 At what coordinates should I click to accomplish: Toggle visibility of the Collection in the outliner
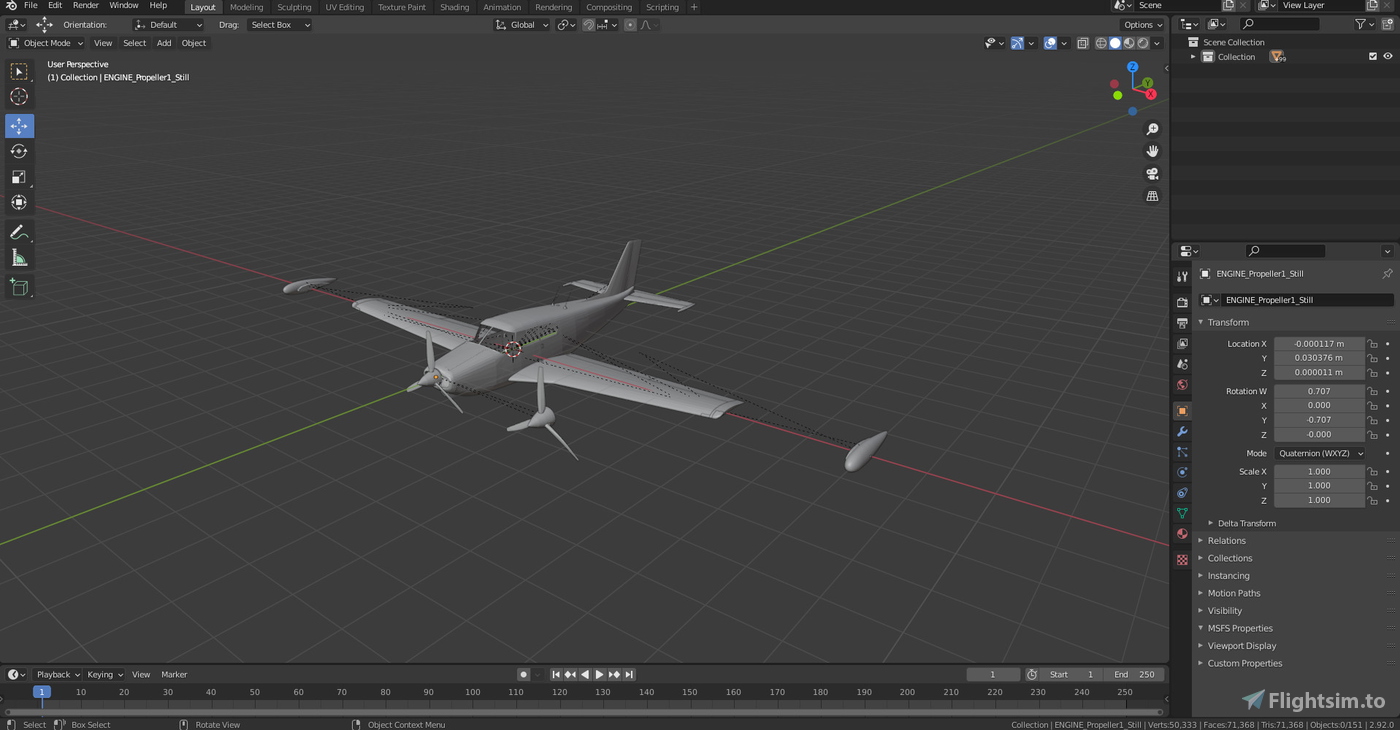(1387, 56)
